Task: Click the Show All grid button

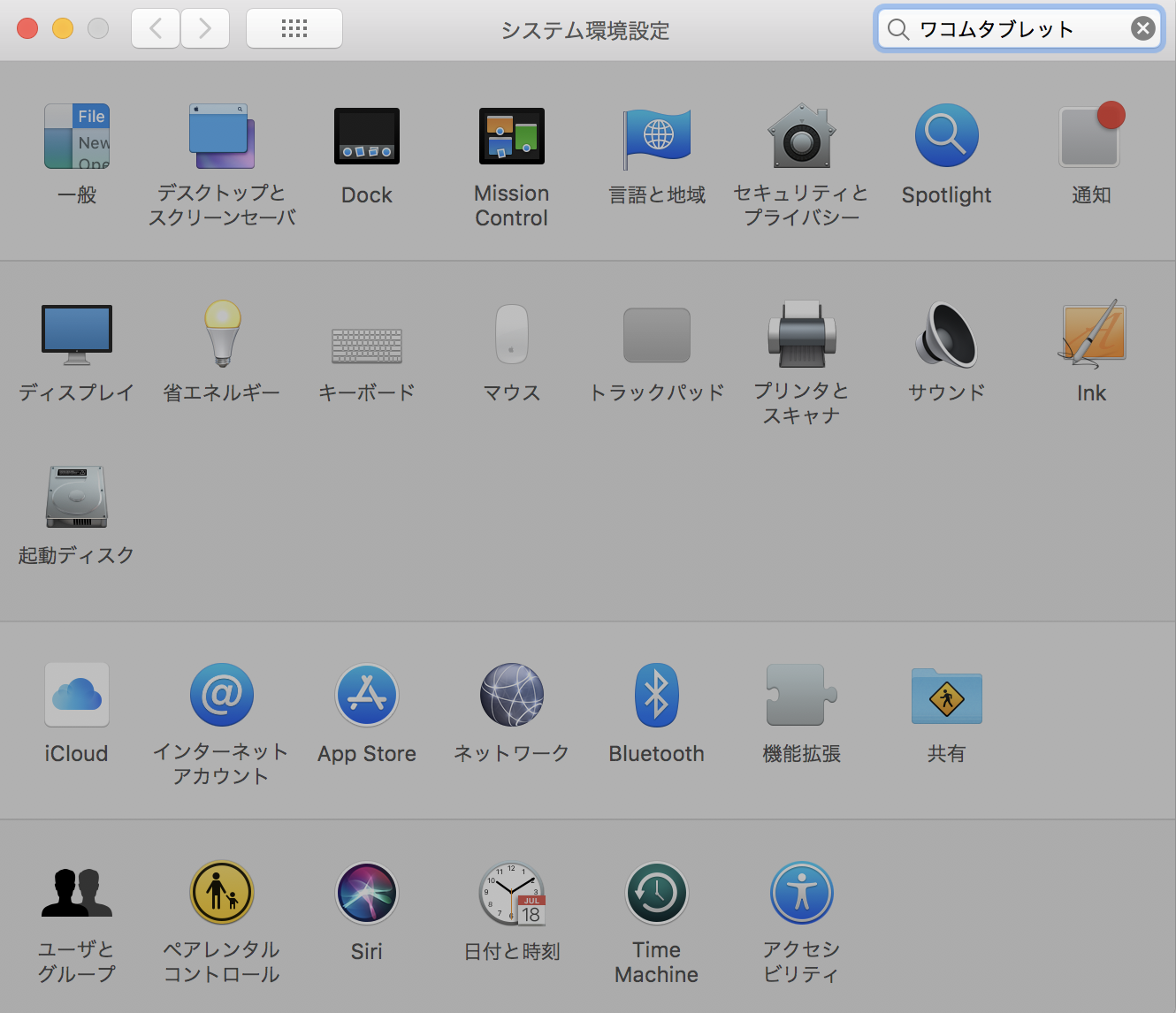Action: (294, 29)
